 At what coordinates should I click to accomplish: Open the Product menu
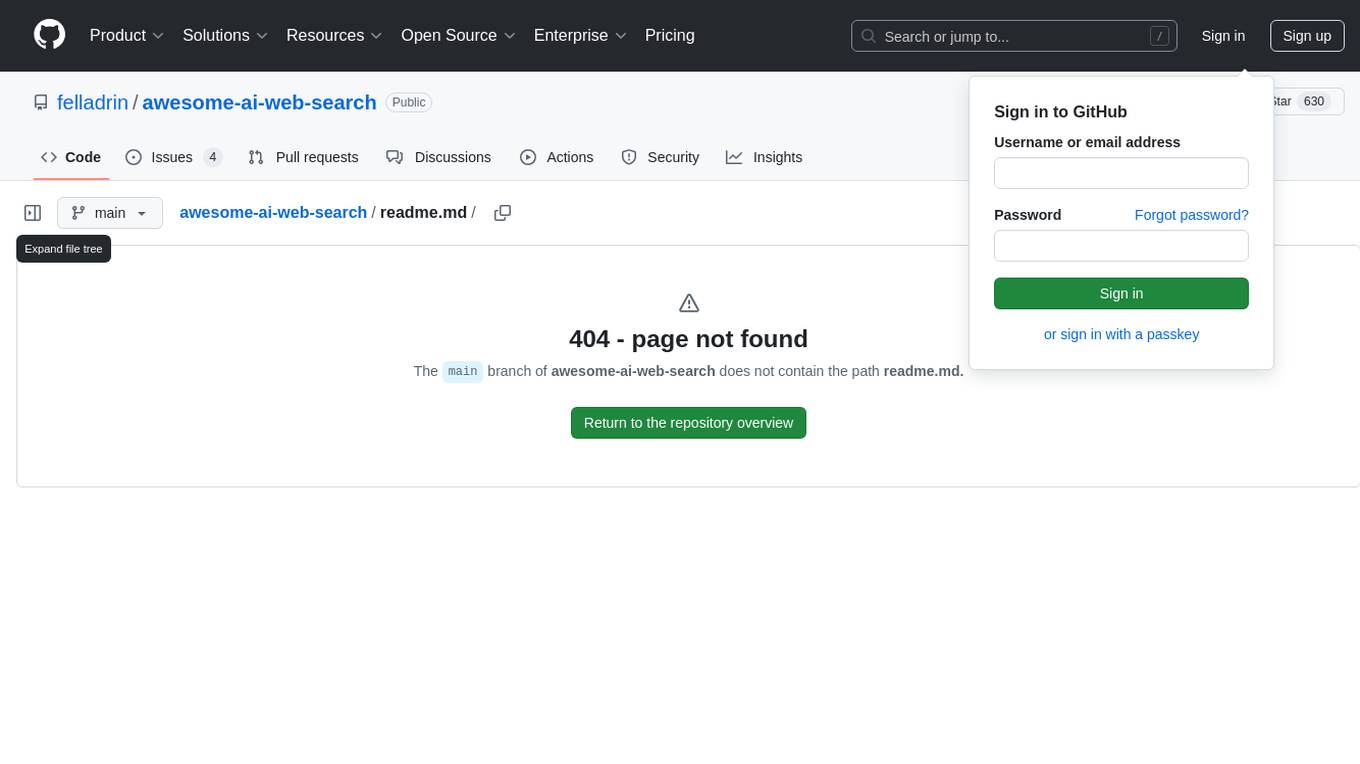[127, 35]
